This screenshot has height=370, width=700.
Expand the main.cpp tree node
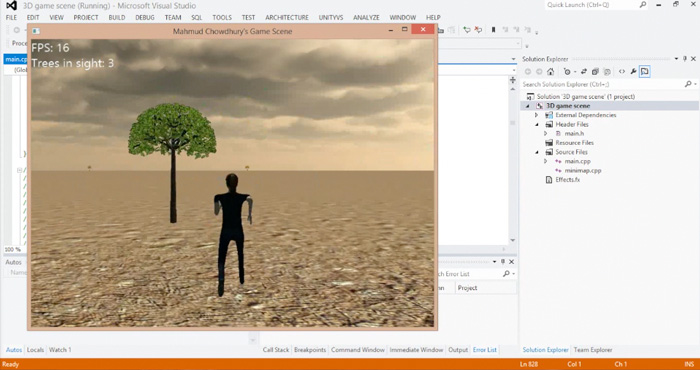[546, 161]
